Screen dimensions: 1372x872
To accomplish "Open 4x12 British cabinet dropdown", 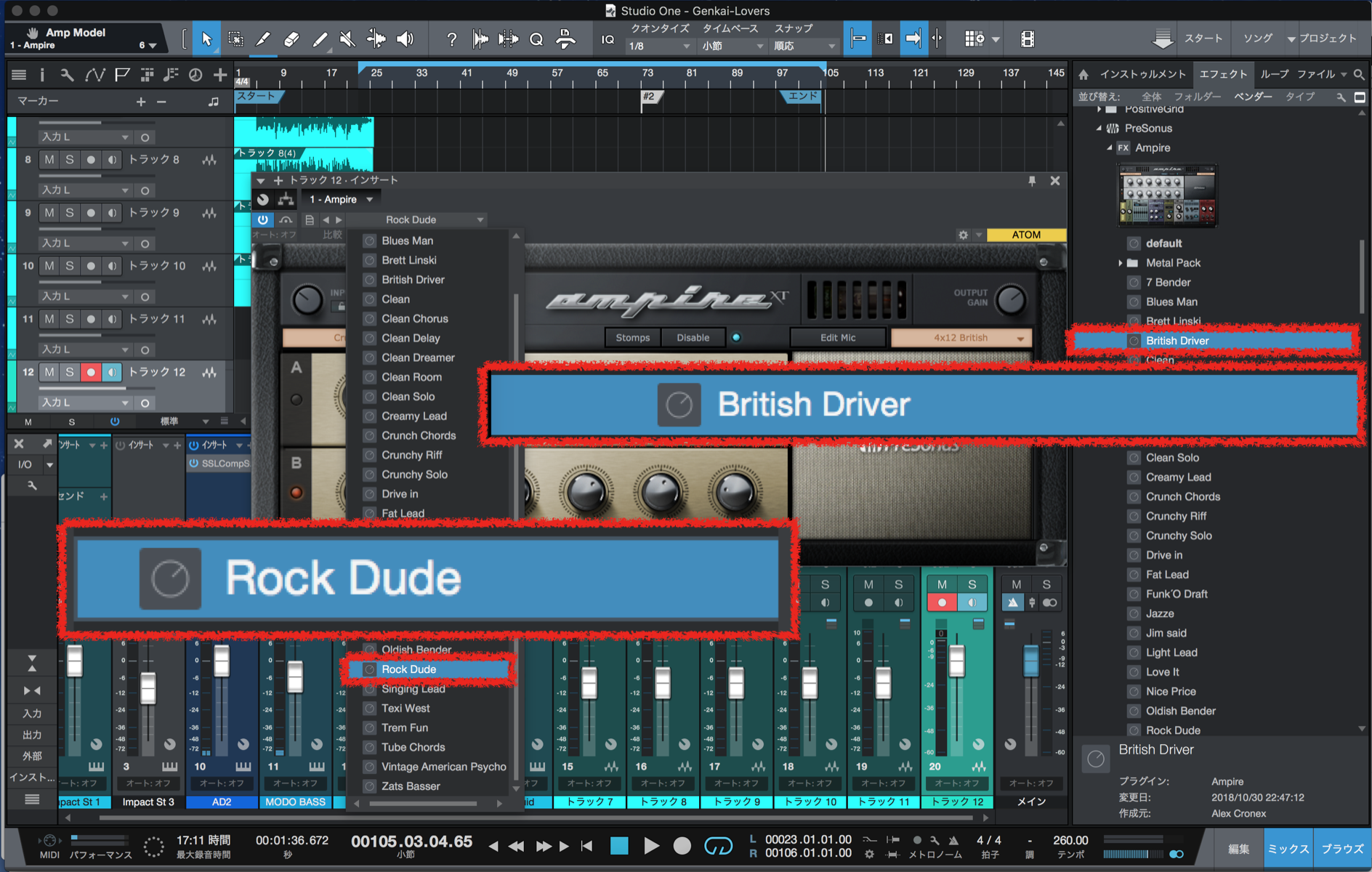I will point(960,337).
